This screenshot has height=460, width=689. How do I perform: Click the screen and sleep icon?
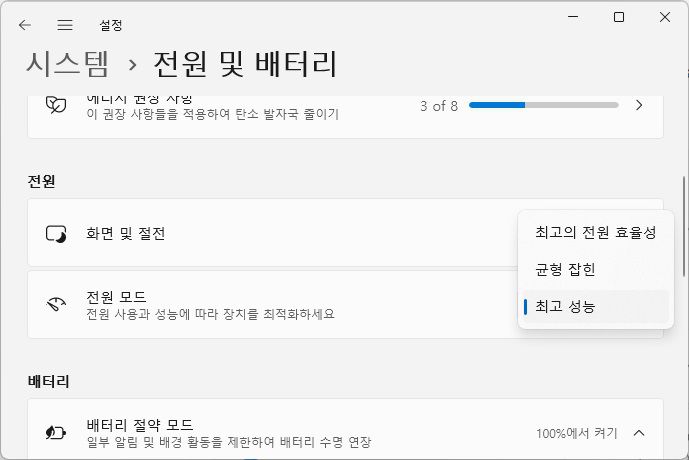pos(56,234)
